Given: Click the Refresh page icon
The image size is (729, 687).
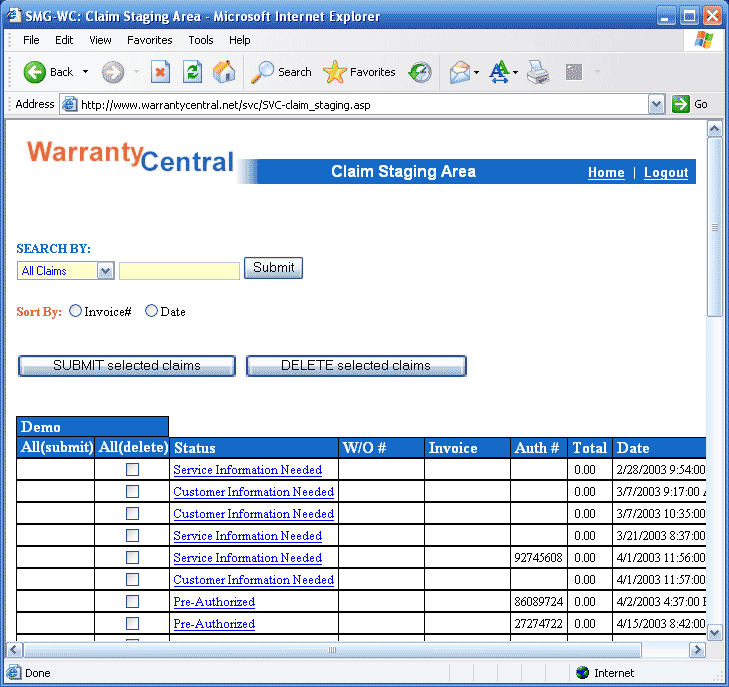Looking at the screenshot, I should pyautogui.click(x=192, y=73).
